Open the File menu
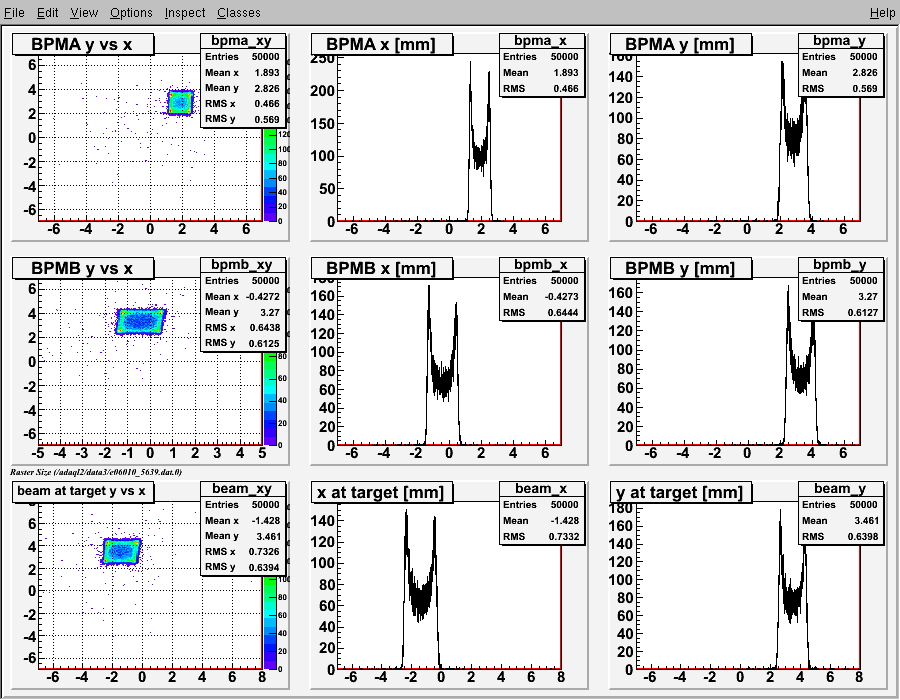900x700 pixels. [14, 12]
